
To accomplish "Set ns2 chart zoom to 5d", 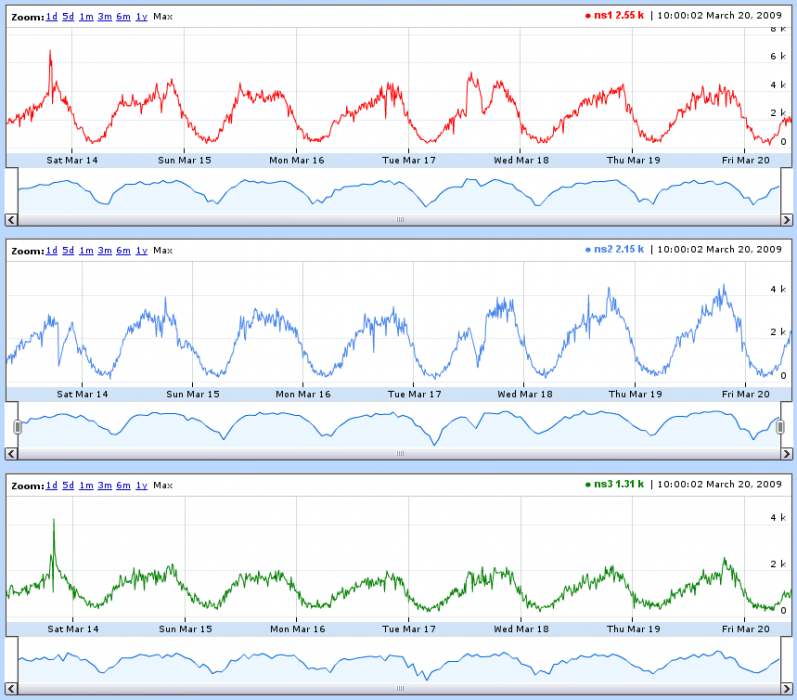I will click(x=68, y=251).
